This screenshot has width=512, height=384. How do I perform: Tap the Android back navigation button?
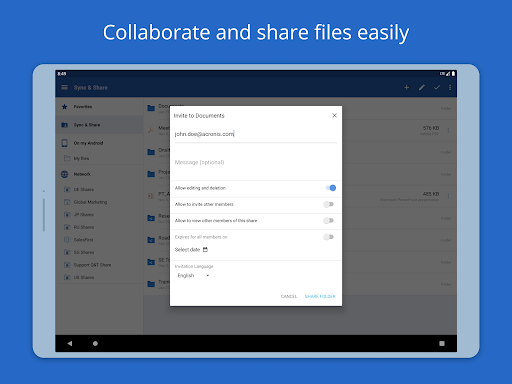coord(70,343)
